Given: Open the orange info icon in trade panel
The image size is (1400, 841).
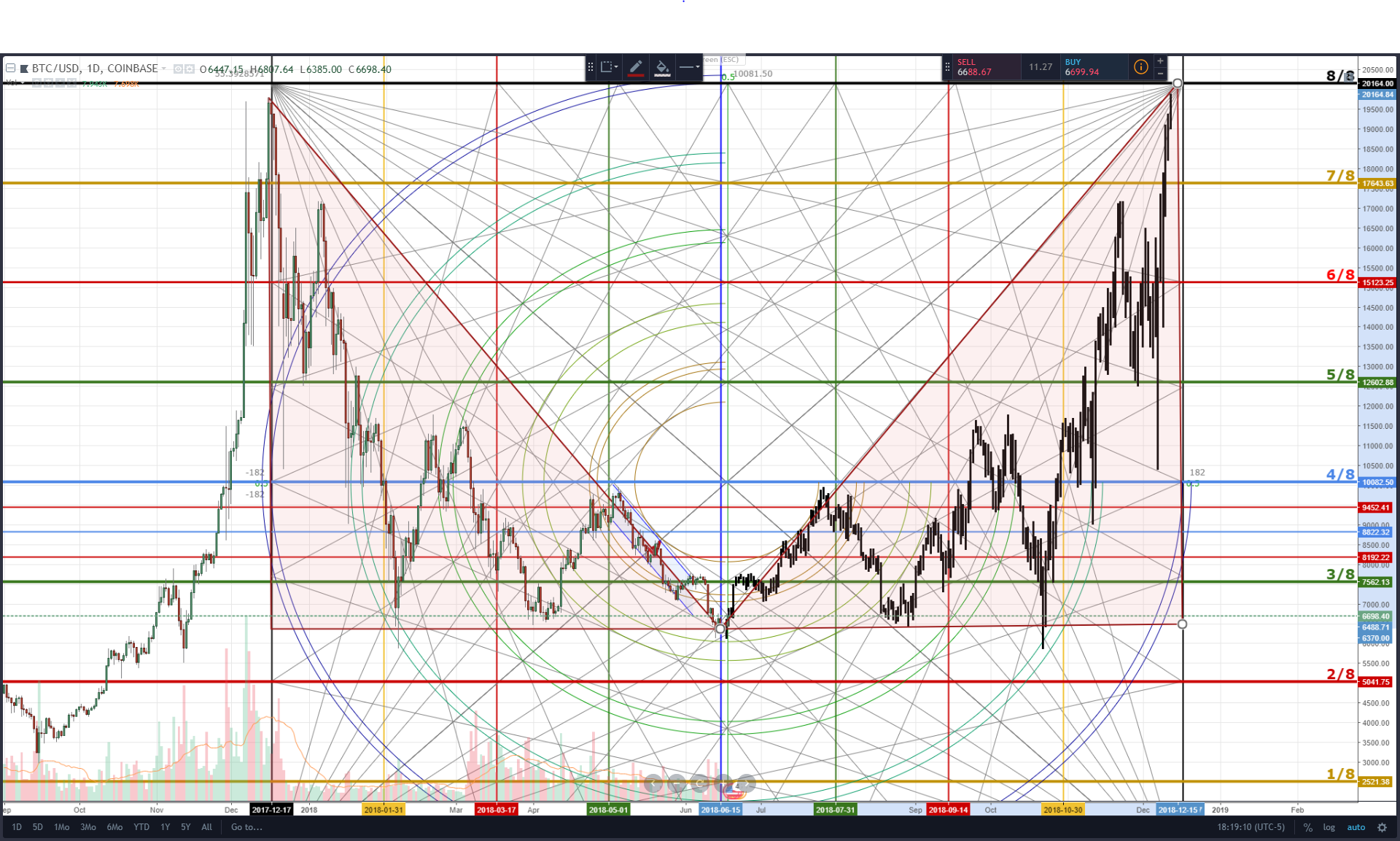Looking at the screenshot, I should click(x=1140, y=67).
